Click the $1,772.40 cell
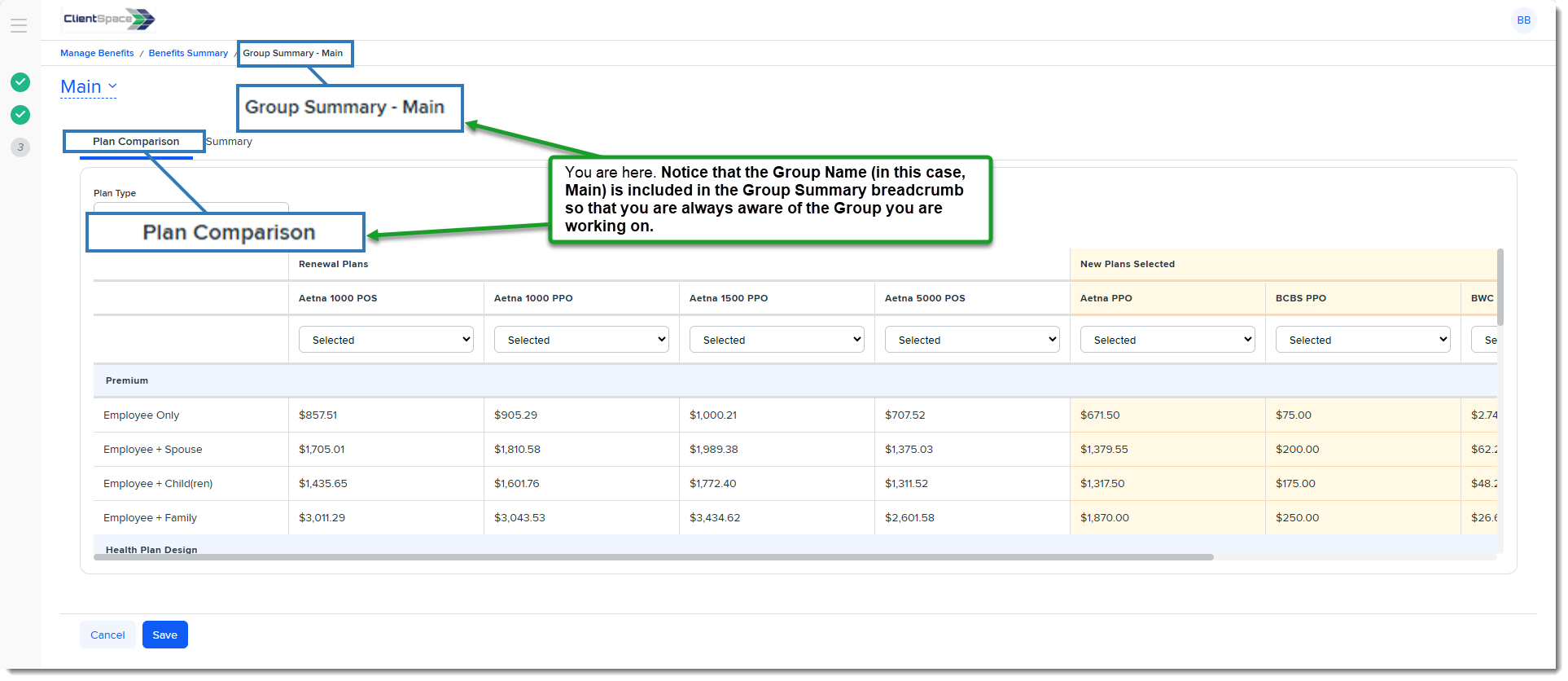Viewport: 1568px width, 681px height. click(x=777, y=484)
